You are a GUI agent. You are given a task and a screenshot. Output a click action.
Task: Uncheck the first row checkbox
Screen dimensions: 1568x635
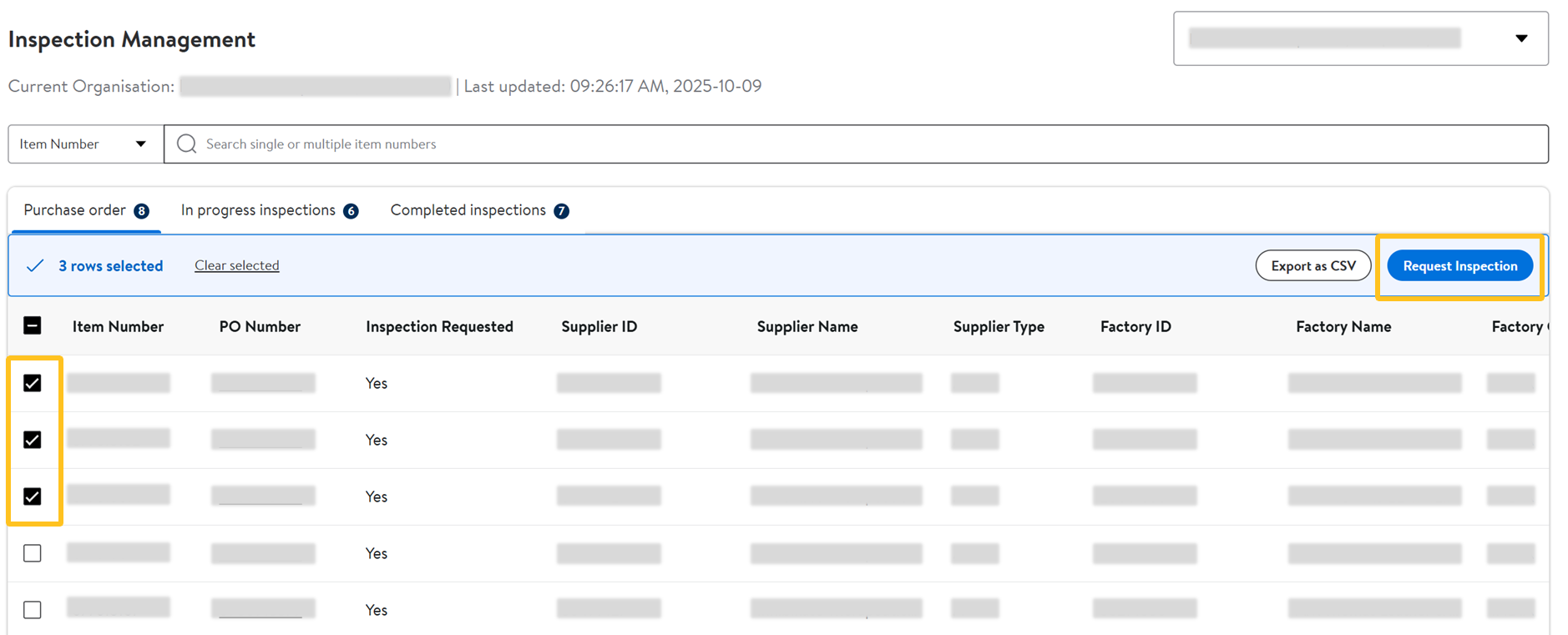point(33,383)
